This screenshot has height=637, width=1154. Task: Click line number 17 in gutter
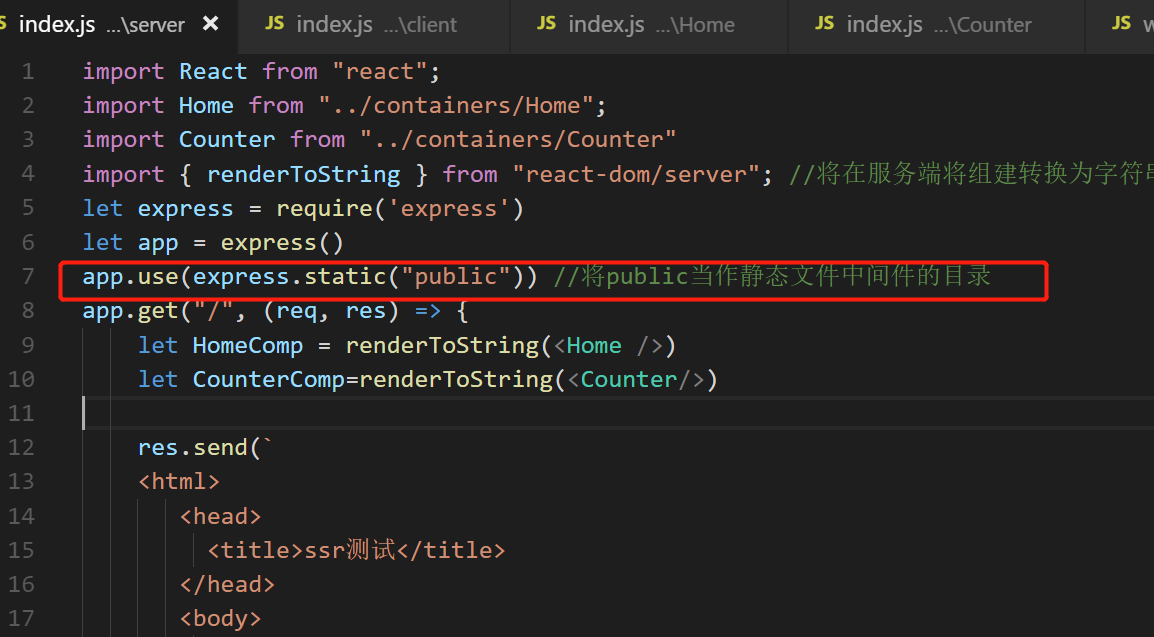pos(21,619)
